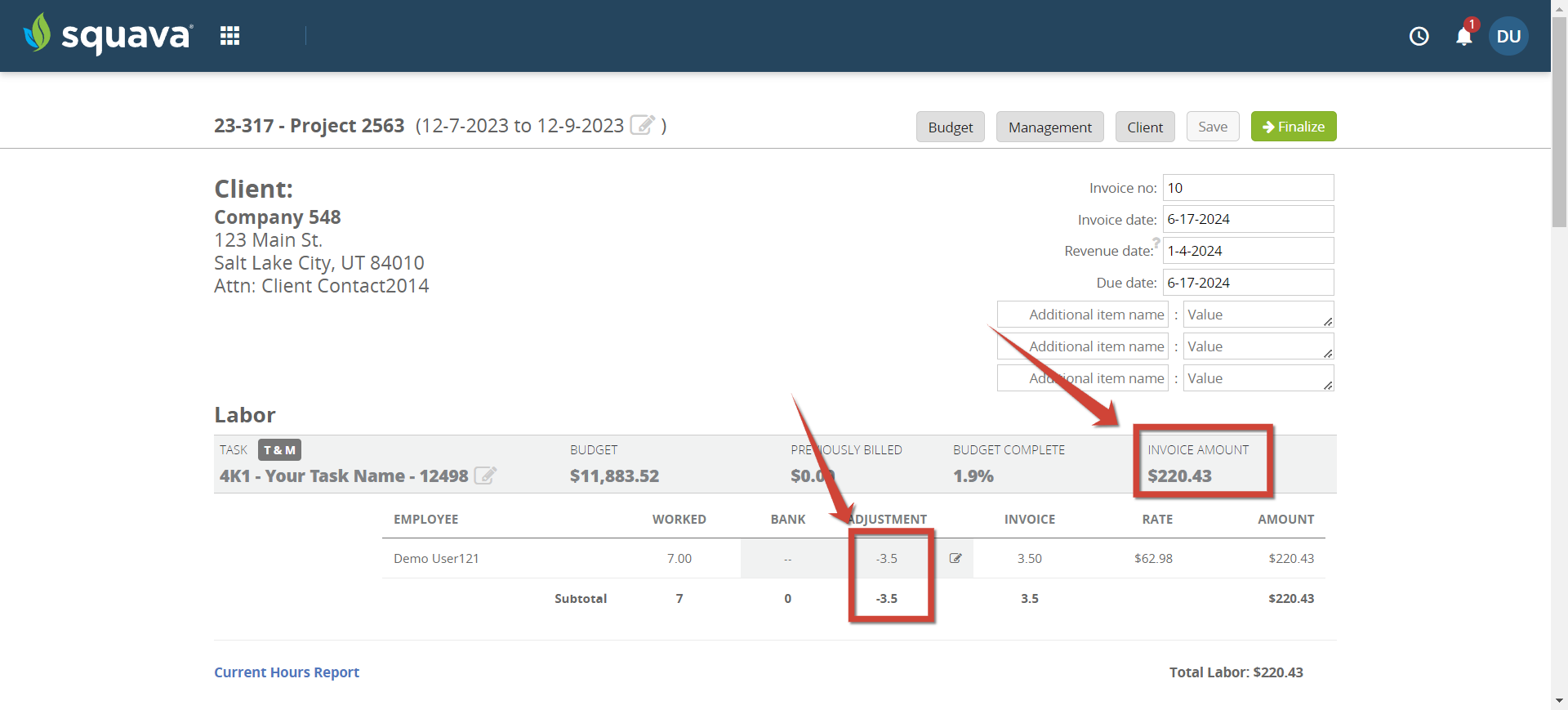Screen dimensions: 1568x710
Task: Click the vertical scrollbar thumb
Action: [x=1559, y=121]
